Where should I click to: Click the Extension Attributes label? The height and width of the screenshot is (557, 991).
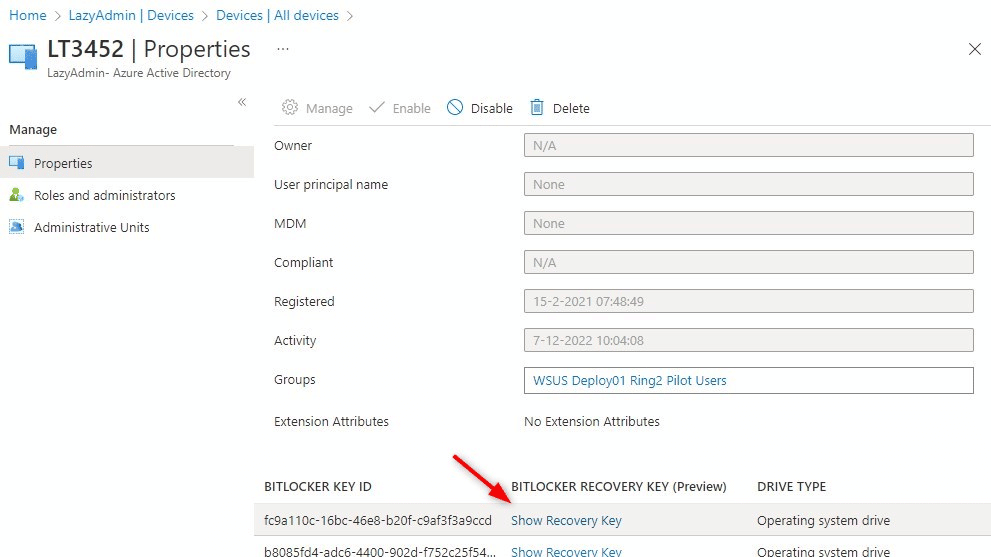(x=331, y=421)
